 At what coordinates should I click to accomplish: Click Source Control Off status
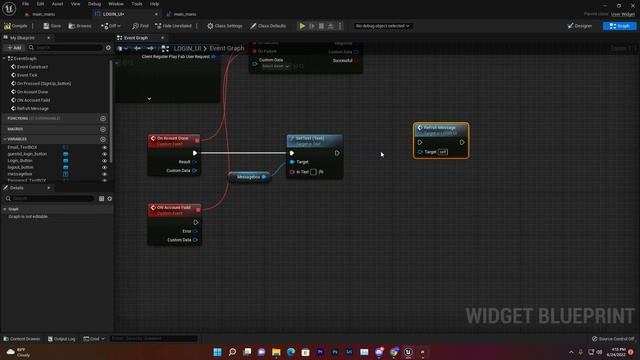point(613,339)
